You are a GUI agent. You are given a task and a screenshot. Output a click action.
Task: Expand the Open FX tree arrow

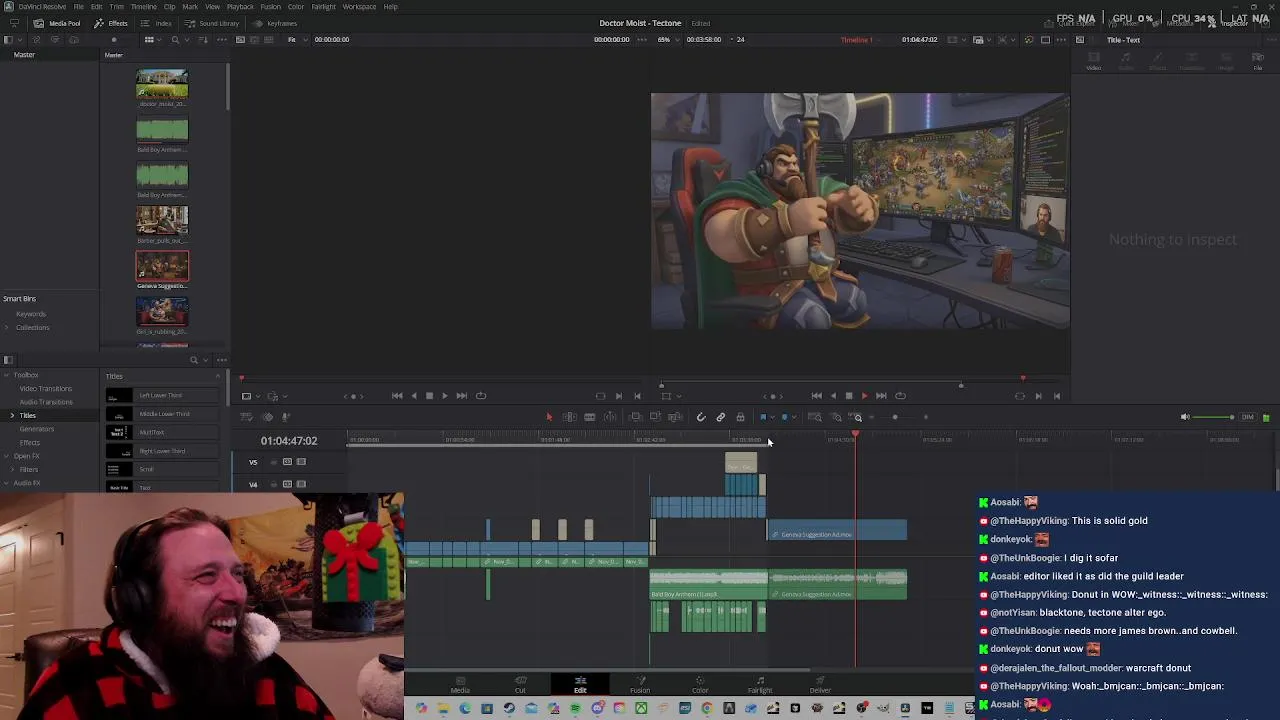tap(6, 456)
